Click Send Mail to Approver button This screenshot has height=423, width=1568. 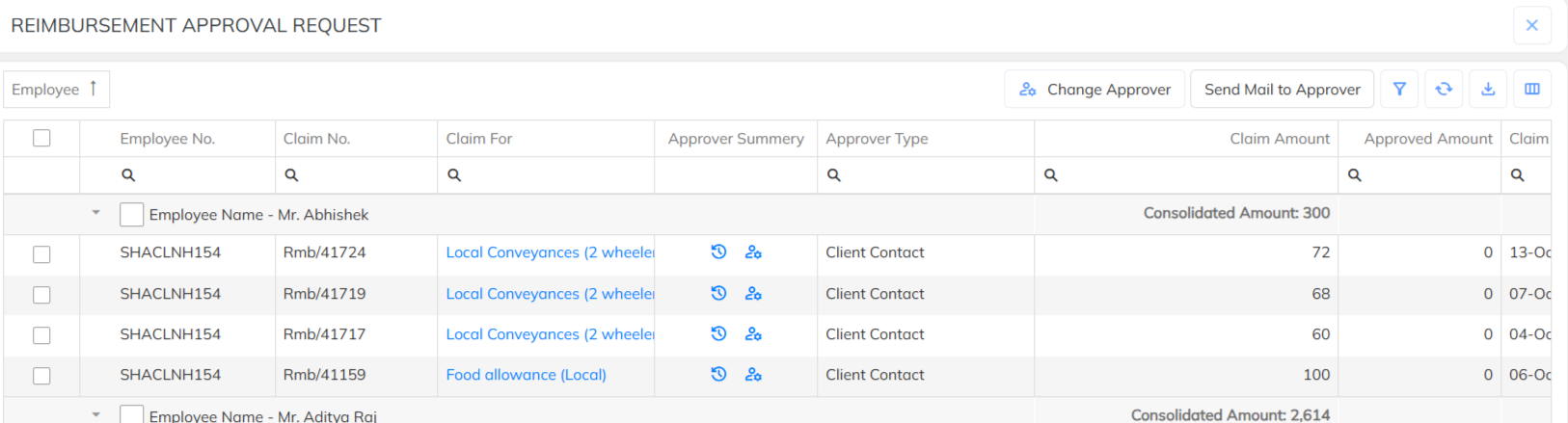1282,90
